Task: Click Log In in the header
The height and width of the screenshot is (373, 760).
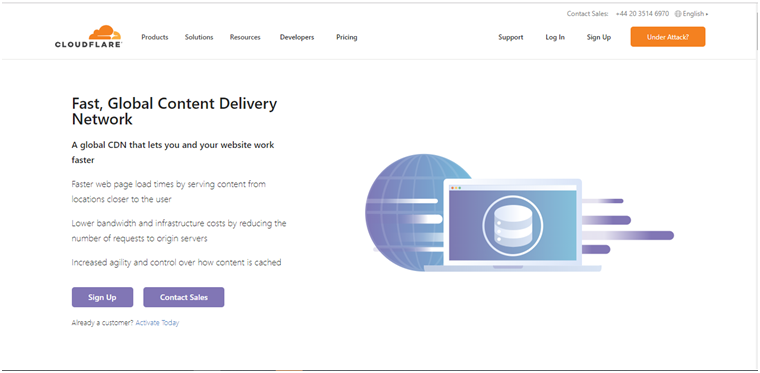Action: coord(555,37)
